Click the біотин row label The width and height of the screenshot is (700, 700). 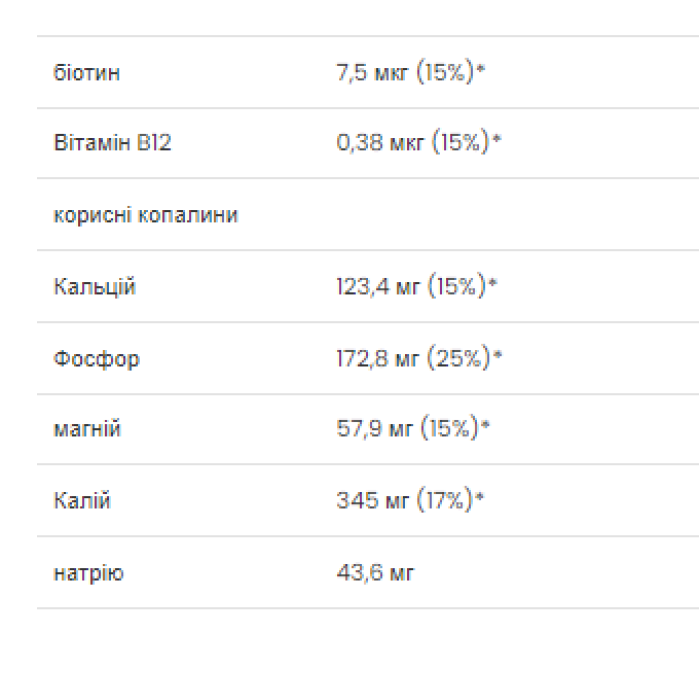coord(87,72)
